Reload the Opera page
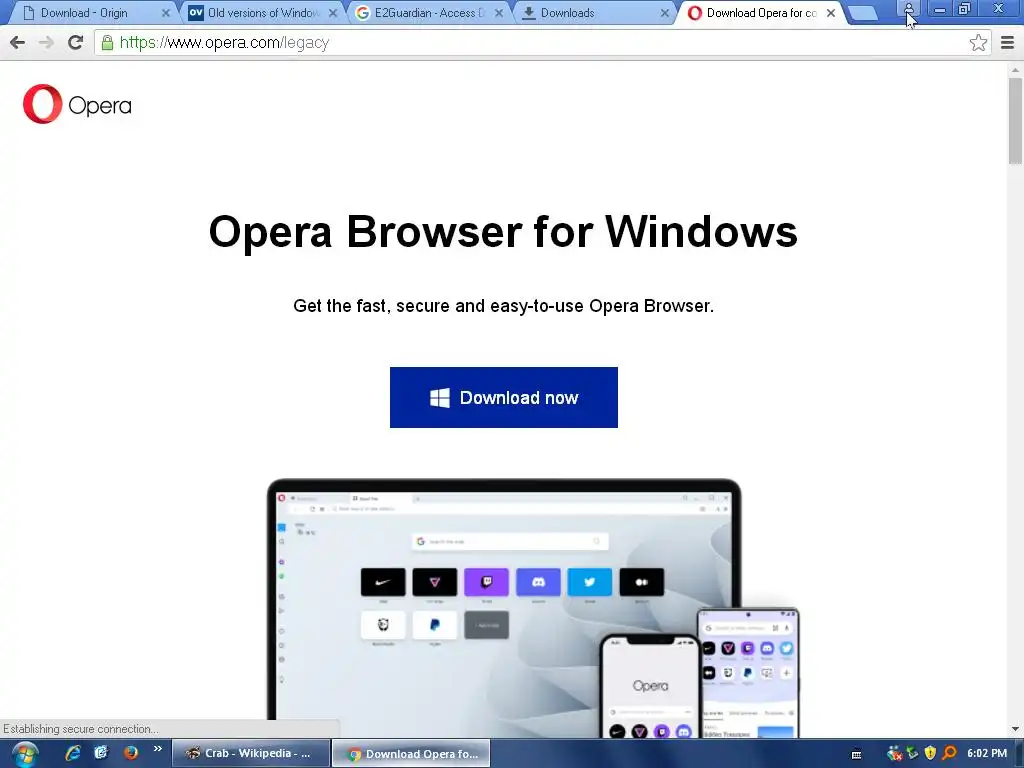Screen dimensions: 1024x768 tap(75, 42)
